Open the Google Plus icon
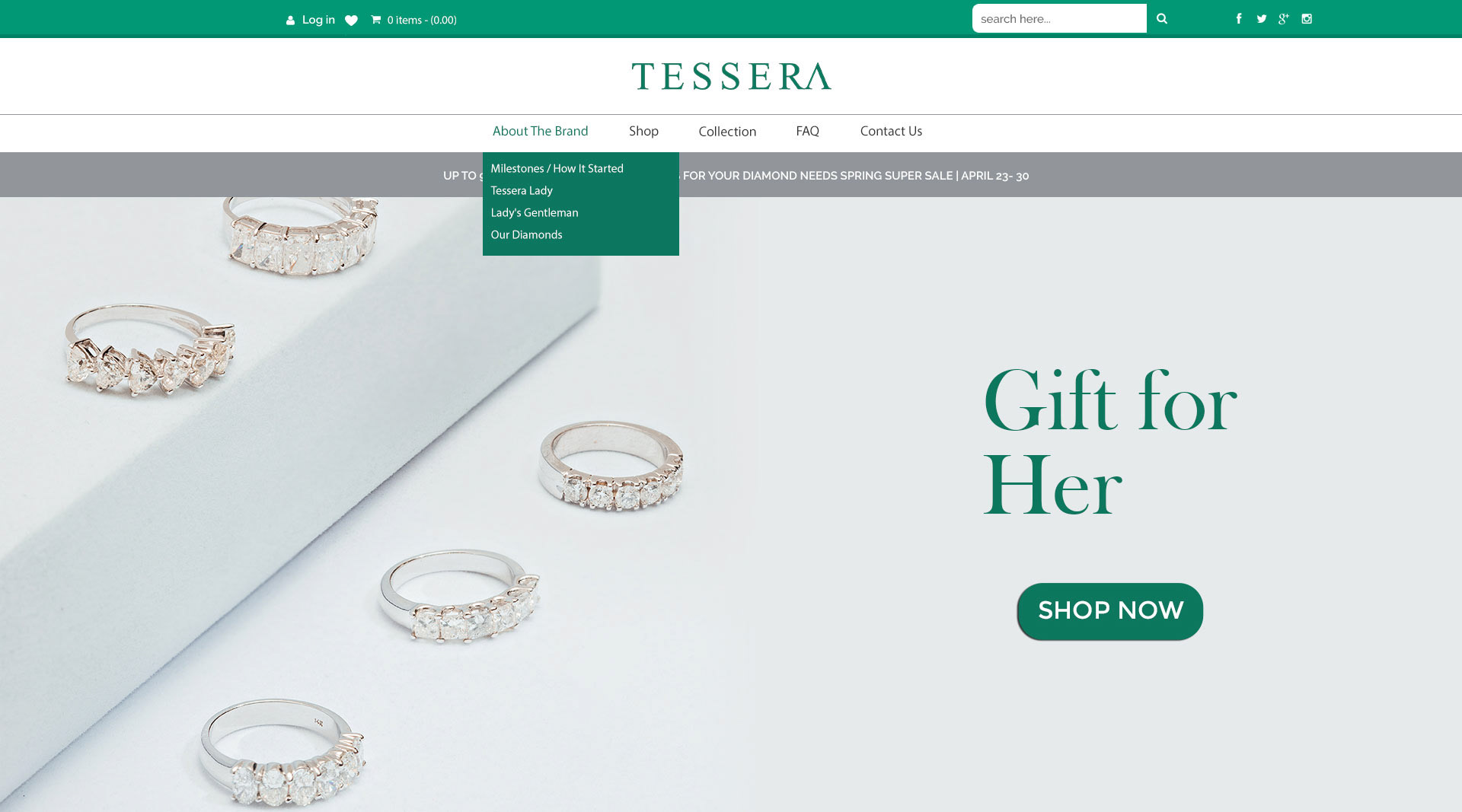 1284,19
